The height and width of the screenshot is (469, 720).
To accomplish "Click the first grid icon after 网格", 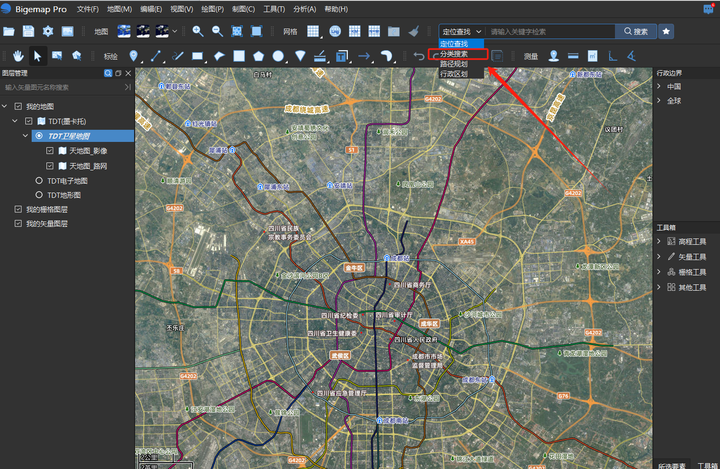I will 313,31.
